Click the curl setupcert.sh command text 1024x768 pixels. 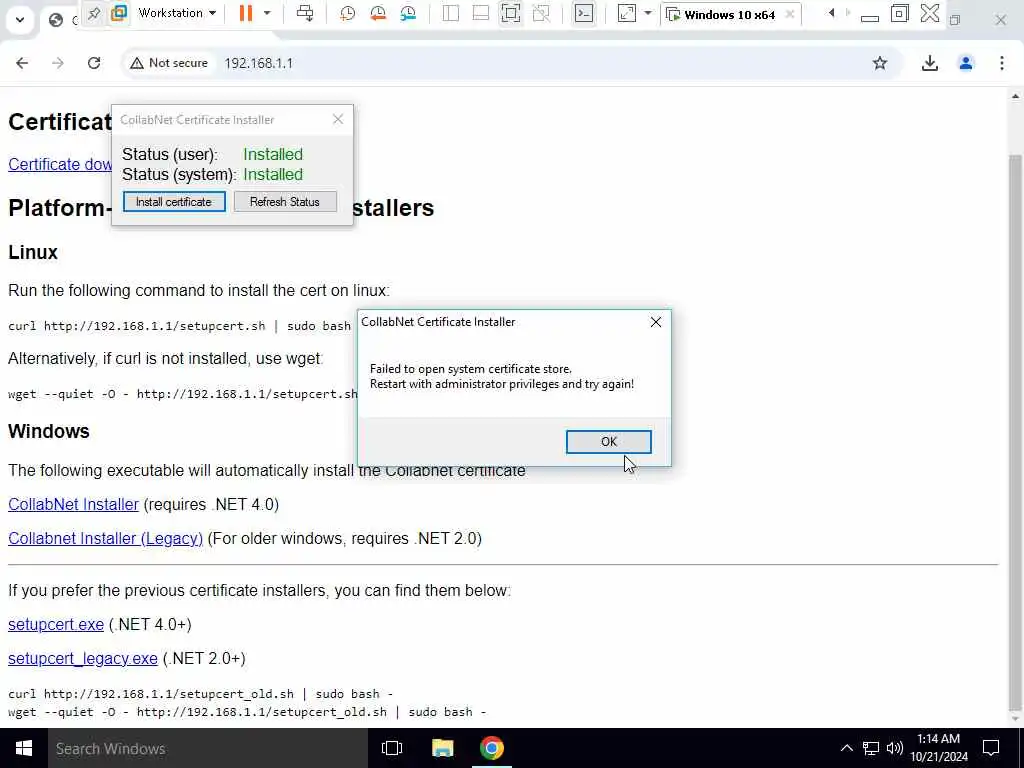(x=180, y=325)
